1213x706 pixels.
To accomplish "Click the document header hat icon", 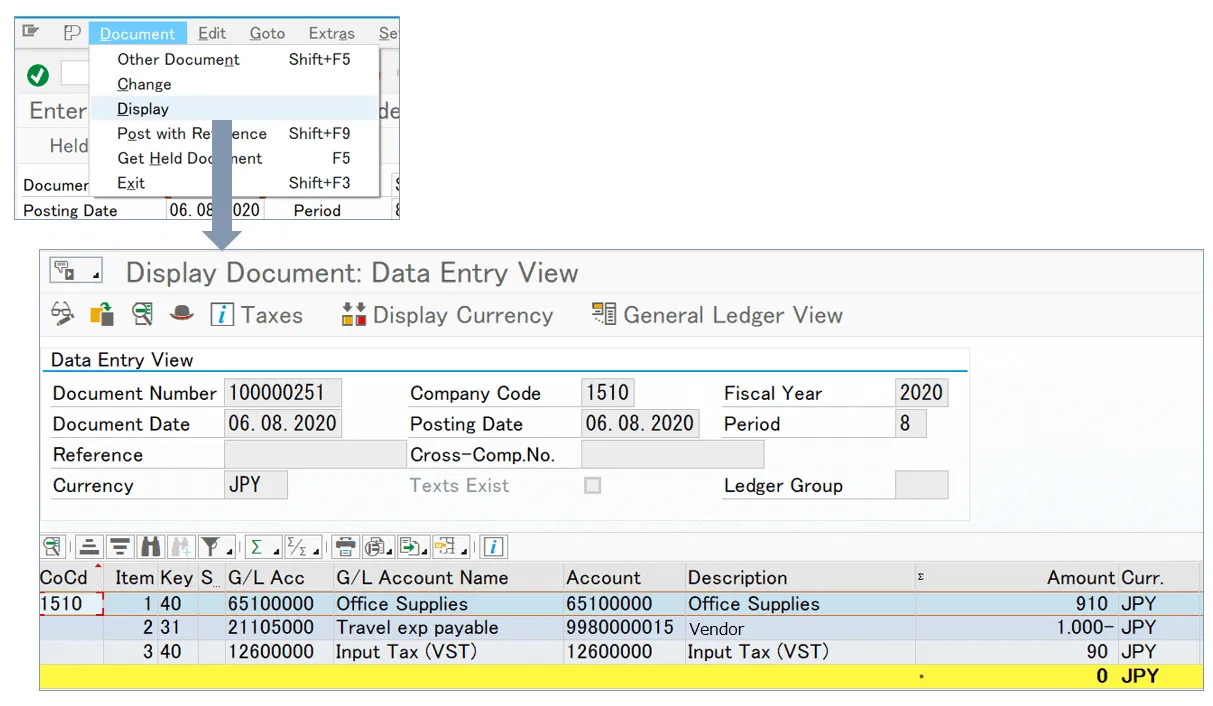I will pyautogui.click(x=181, y=315).
